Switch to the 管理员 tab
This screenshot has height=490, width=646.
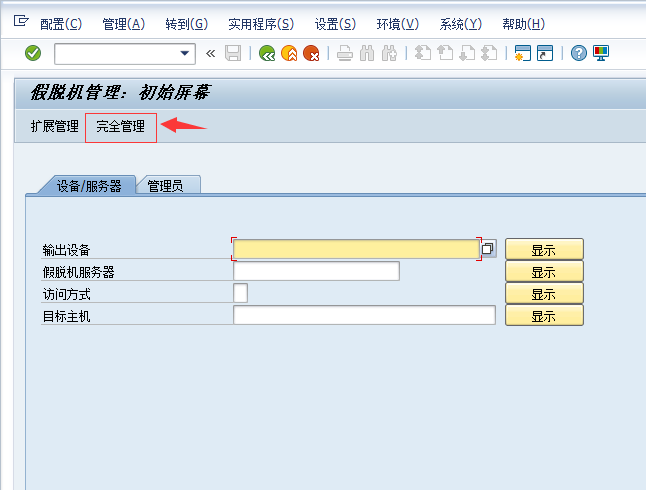tap(165, 186)
